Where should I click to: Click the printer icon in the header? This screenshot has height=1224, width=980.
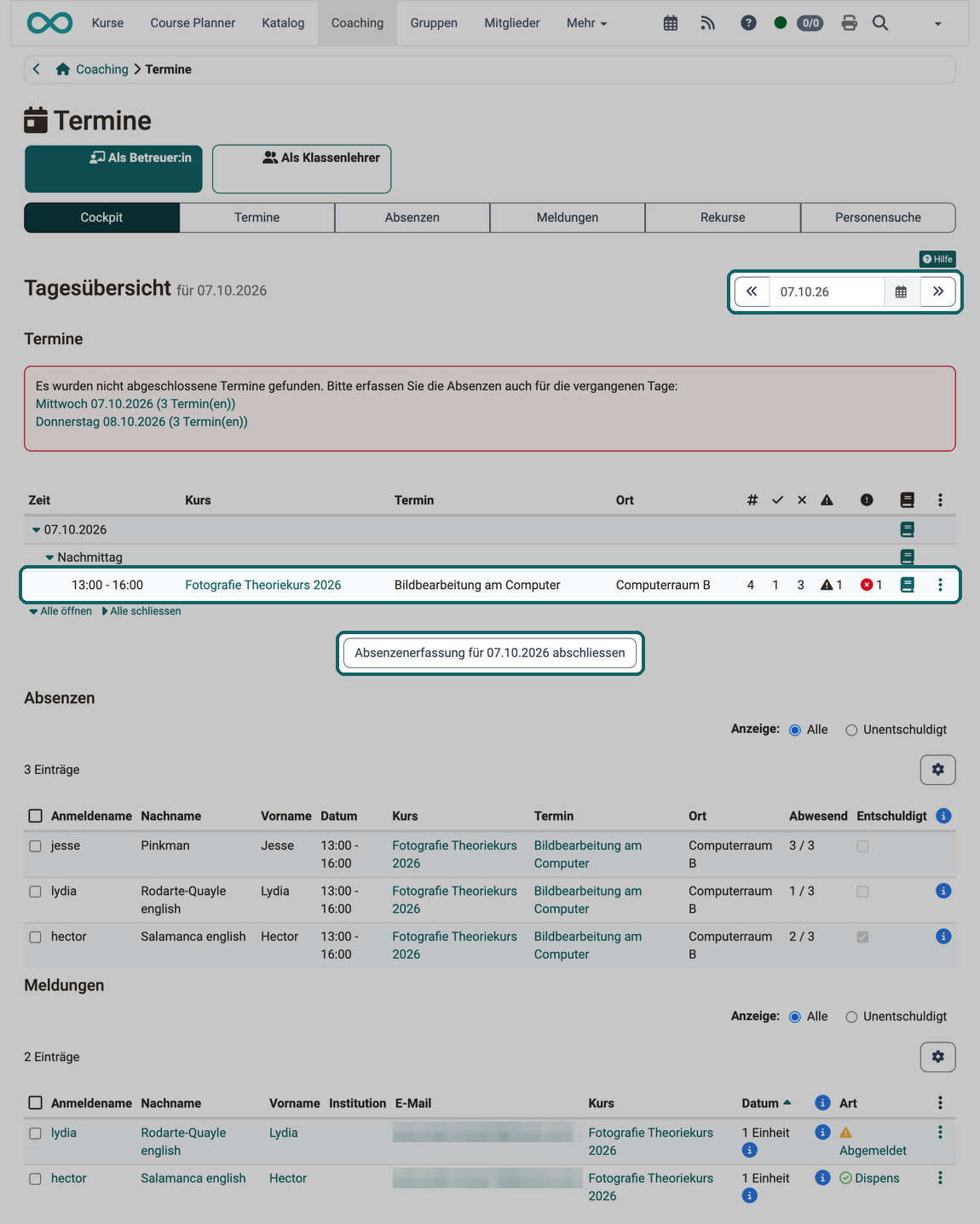[x=849, y=23]
